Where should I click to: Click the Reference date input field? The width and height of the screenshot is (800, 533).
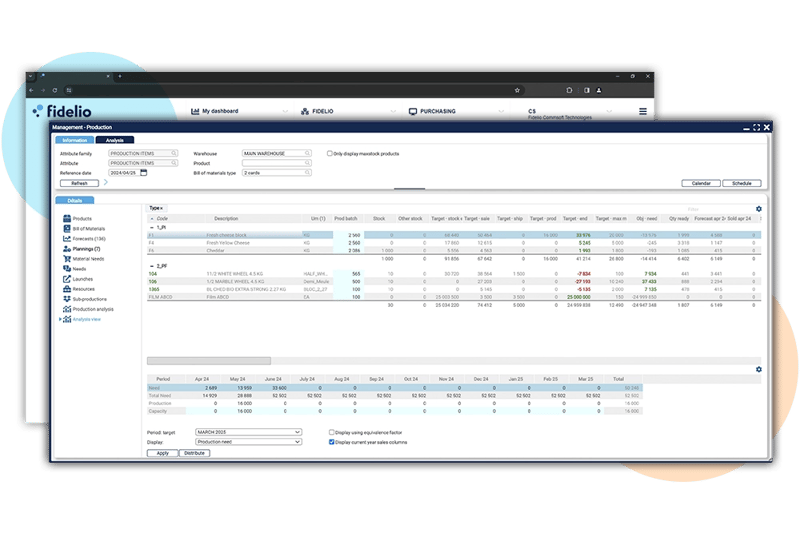coord(123,173)
